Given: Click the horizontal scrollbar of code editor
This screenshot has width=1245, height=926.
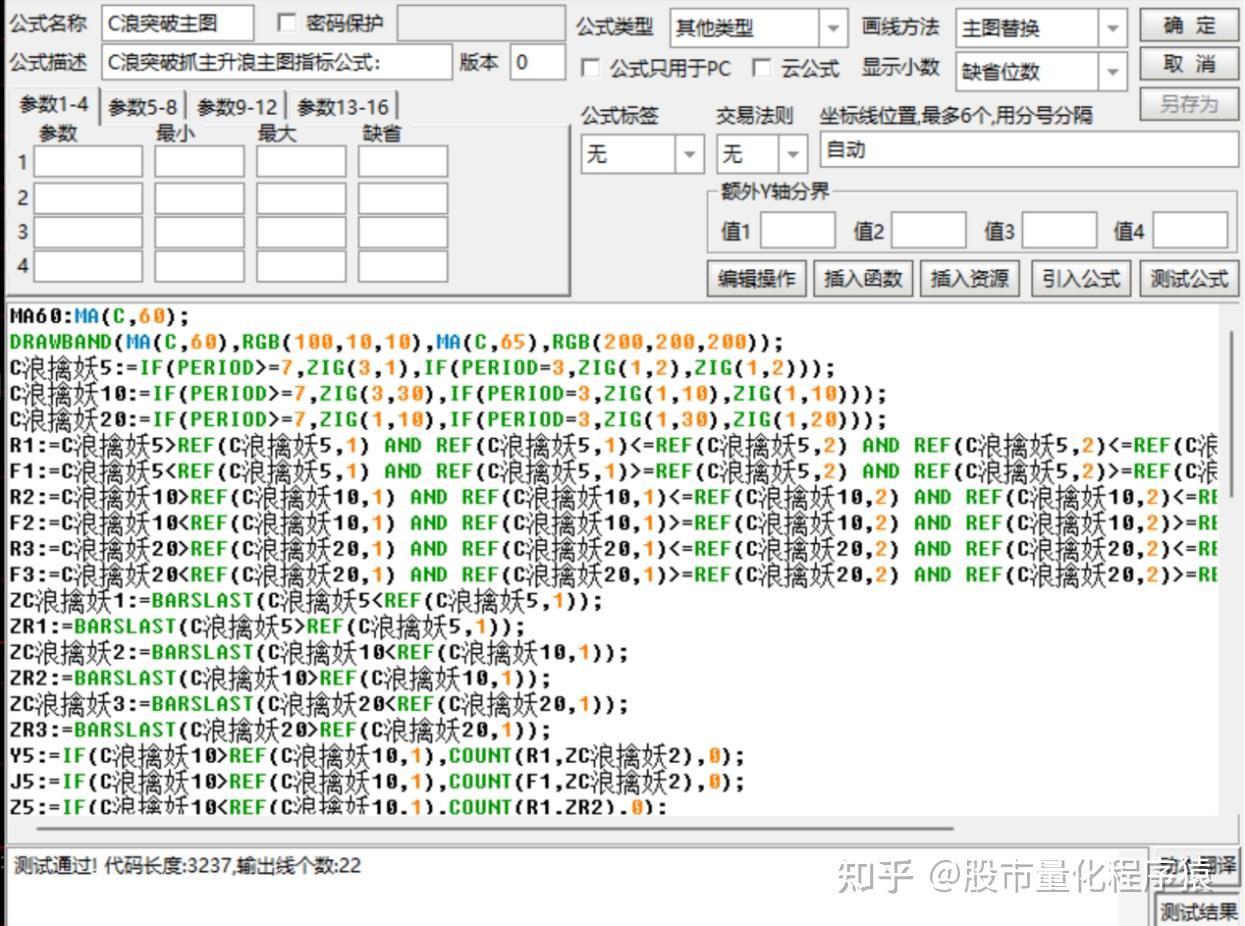Looking at the screenshot, I should coord(495,828).
